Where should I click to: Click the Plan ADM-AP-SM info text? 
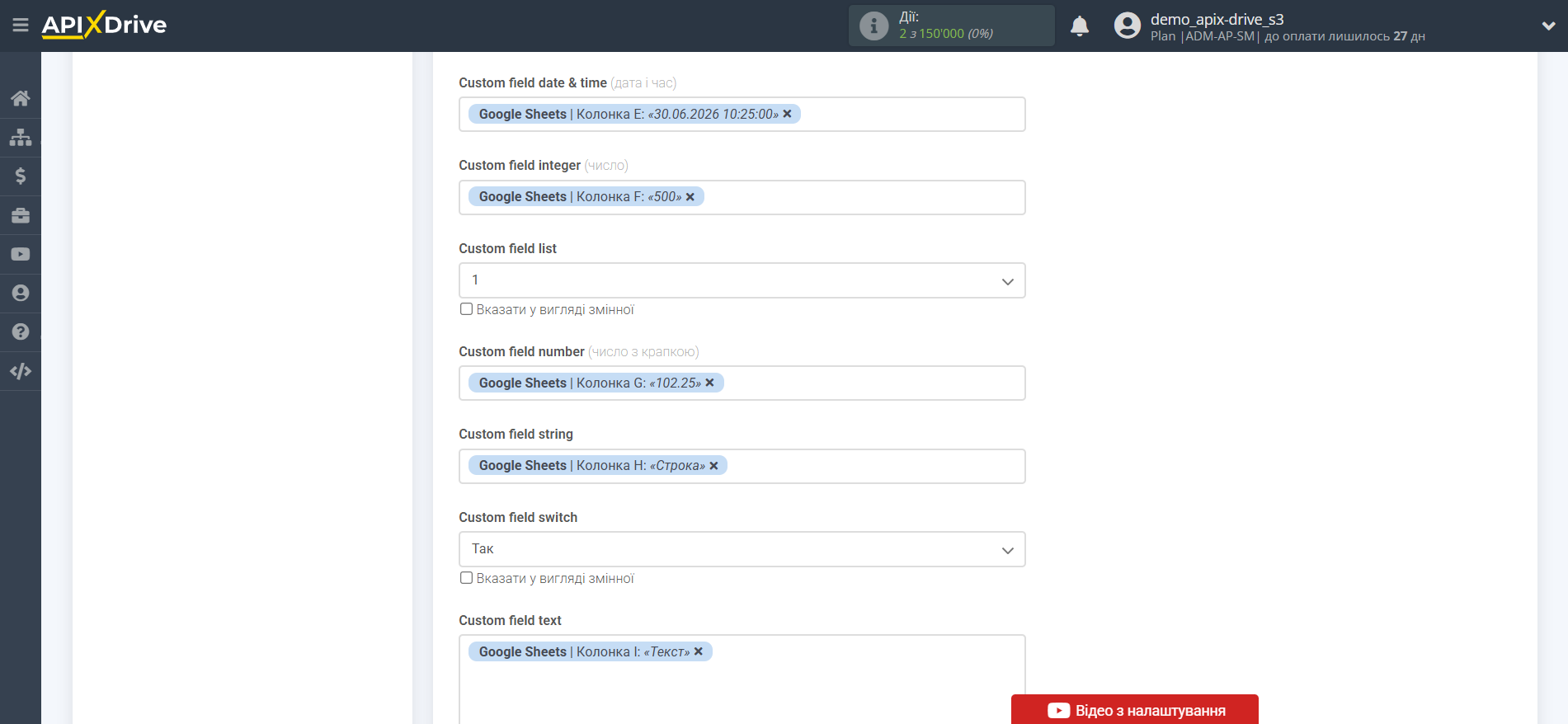tap(1288, 36)
